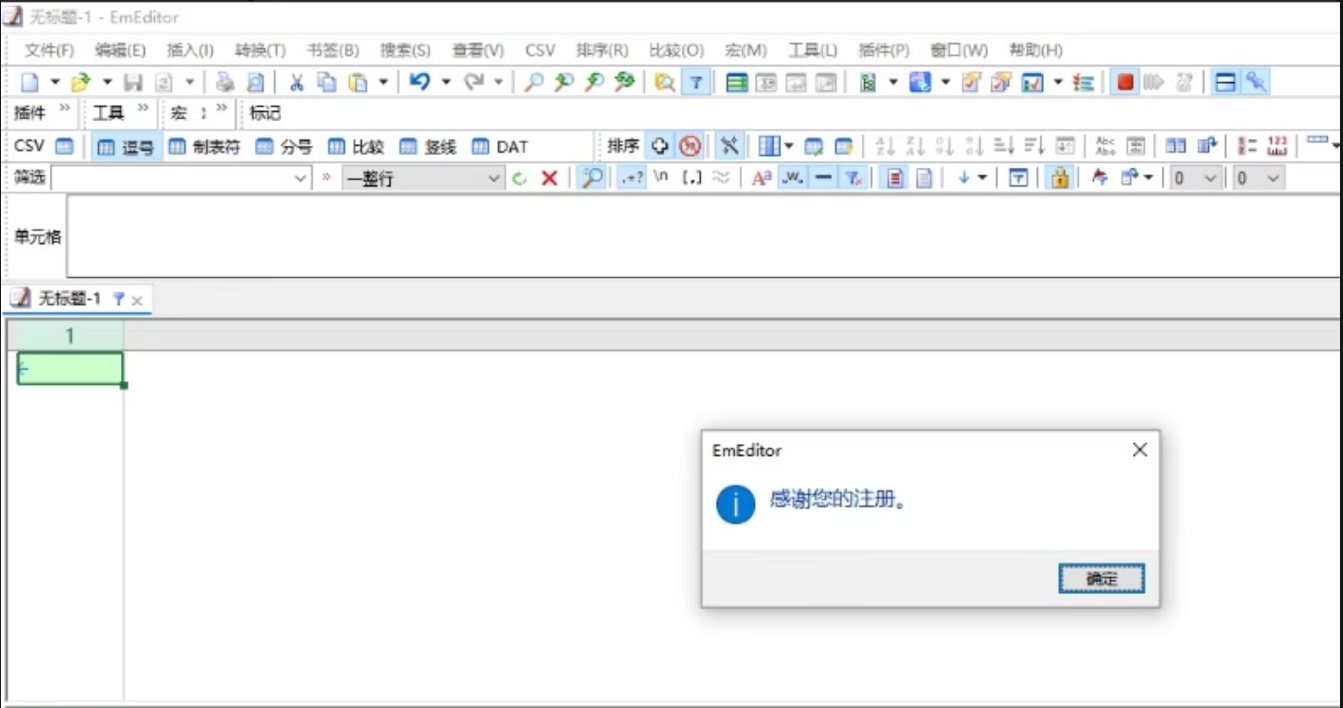Click the CSV table icon beside CSV label
The width and height of the screenshot is (1343, 708).
[64, 146]
